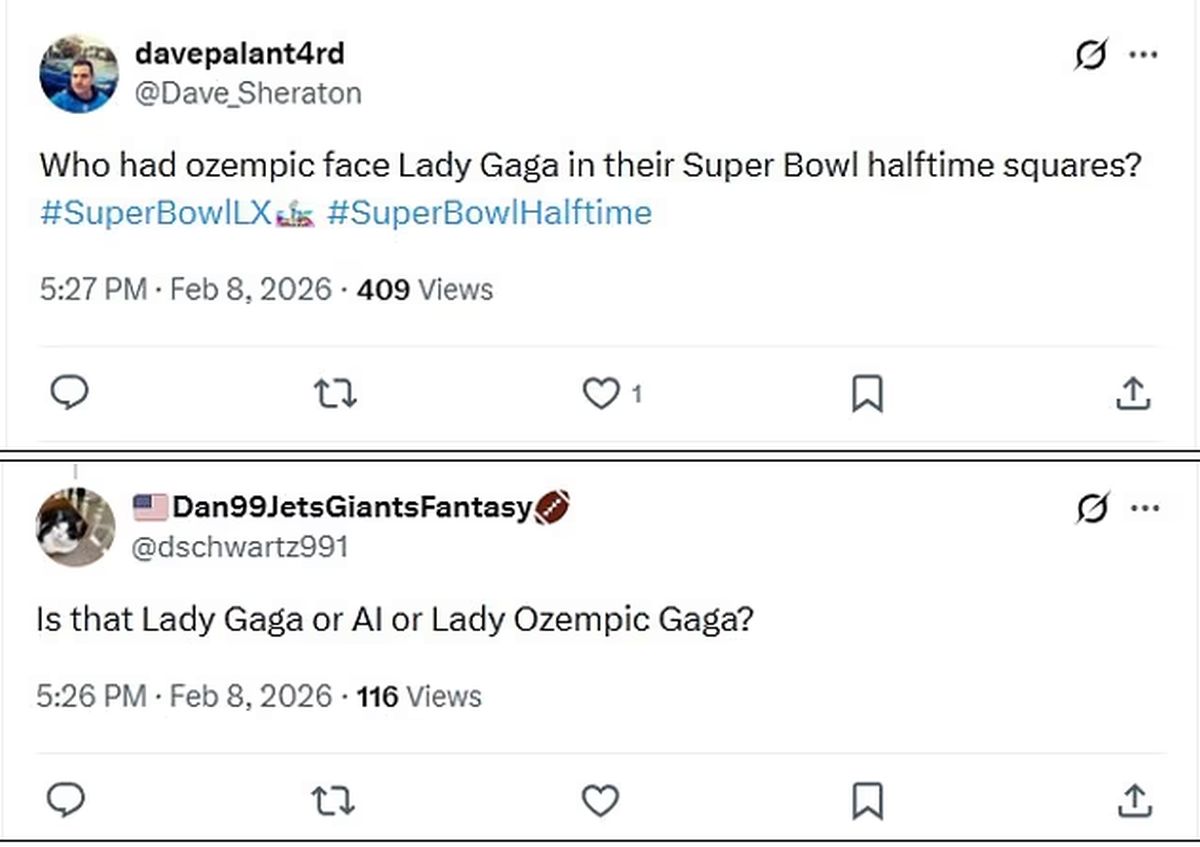Screen dimensions: 1200x847
Task: Retweet the Lady Ozempic Gaga post
Action: point(335,801)
